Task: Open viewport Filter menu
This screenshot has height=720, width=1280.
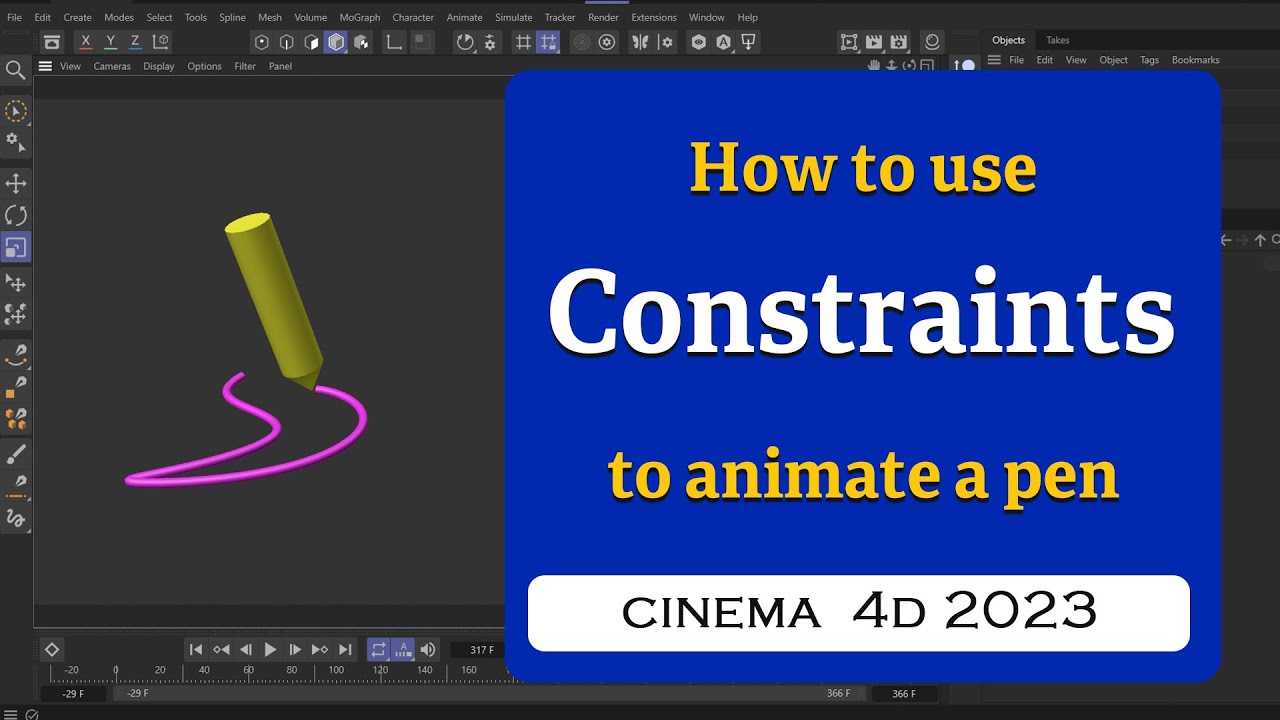Action: (x=245, y=66)
